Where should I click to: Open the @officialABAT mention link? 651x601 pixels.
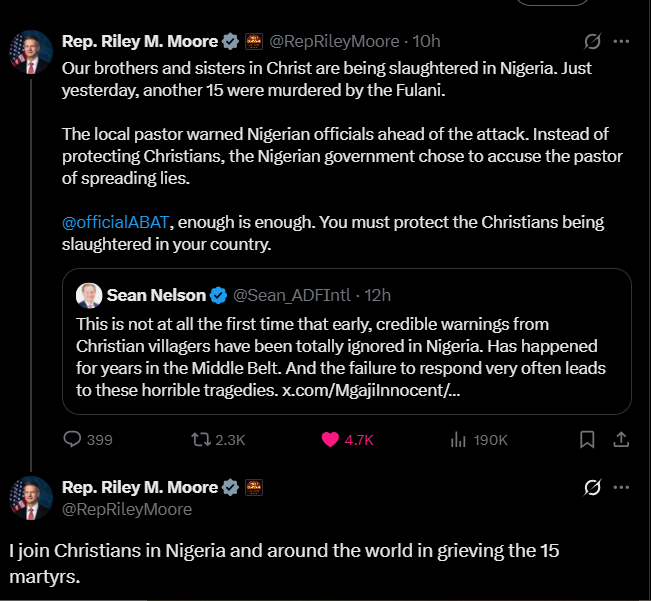(108, 222)
